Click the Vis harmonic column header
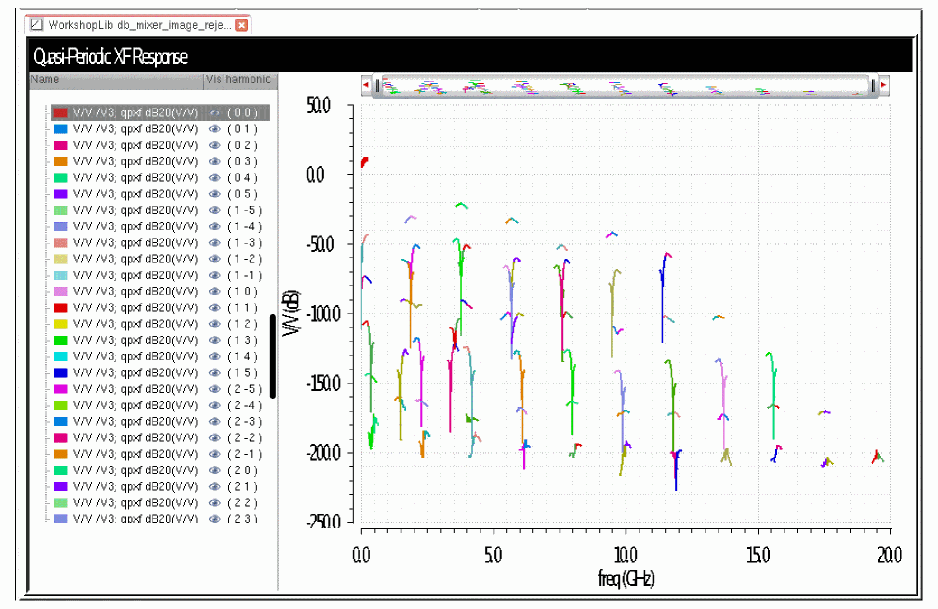 pyautogui.click(x=238, y=79)
